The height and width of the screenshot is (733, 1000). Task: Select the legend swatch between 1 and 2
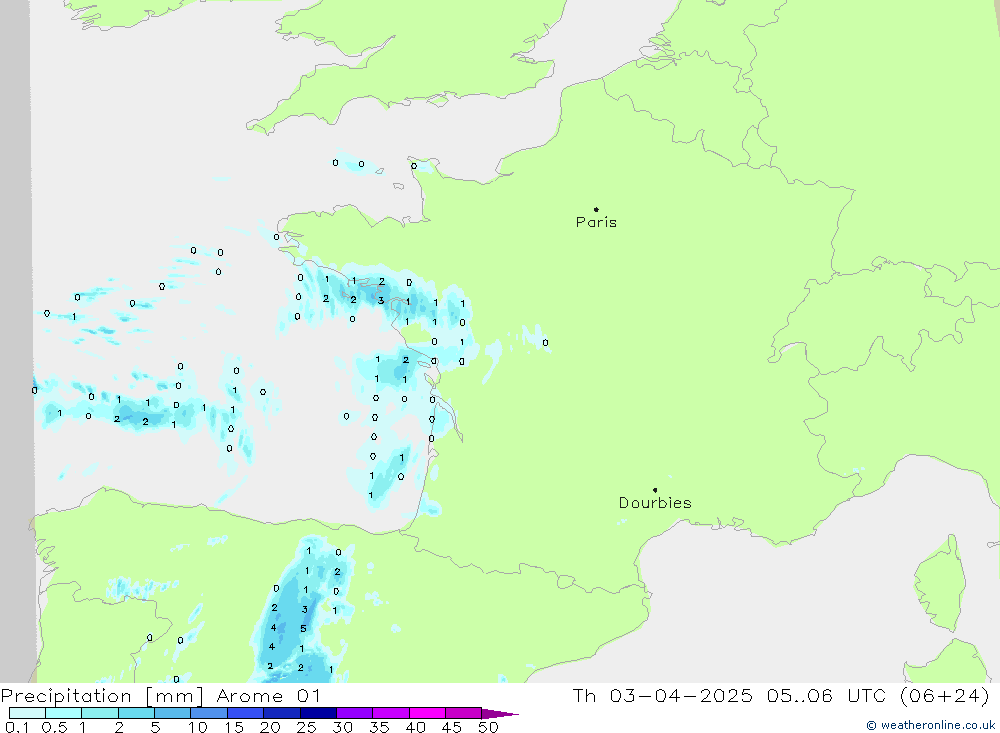[100, 713]
